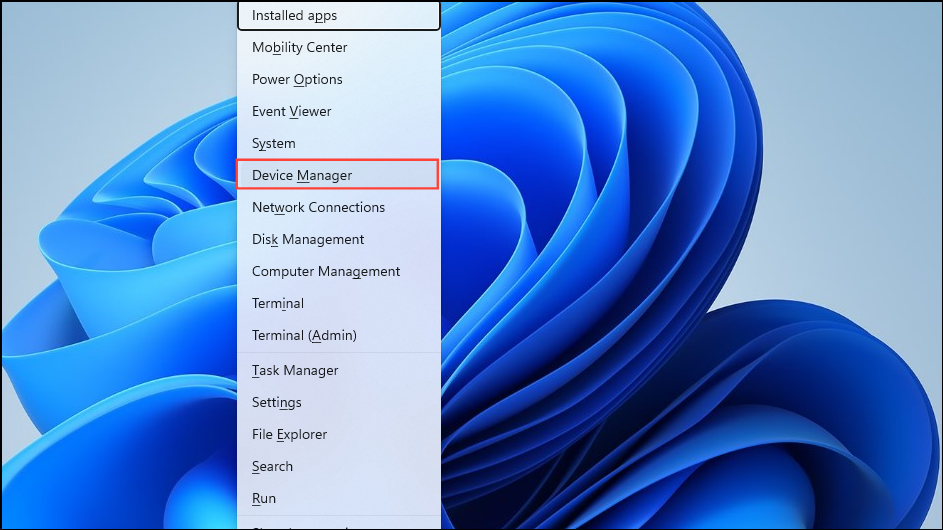Launch Disk Management

(x=339, y=239)
